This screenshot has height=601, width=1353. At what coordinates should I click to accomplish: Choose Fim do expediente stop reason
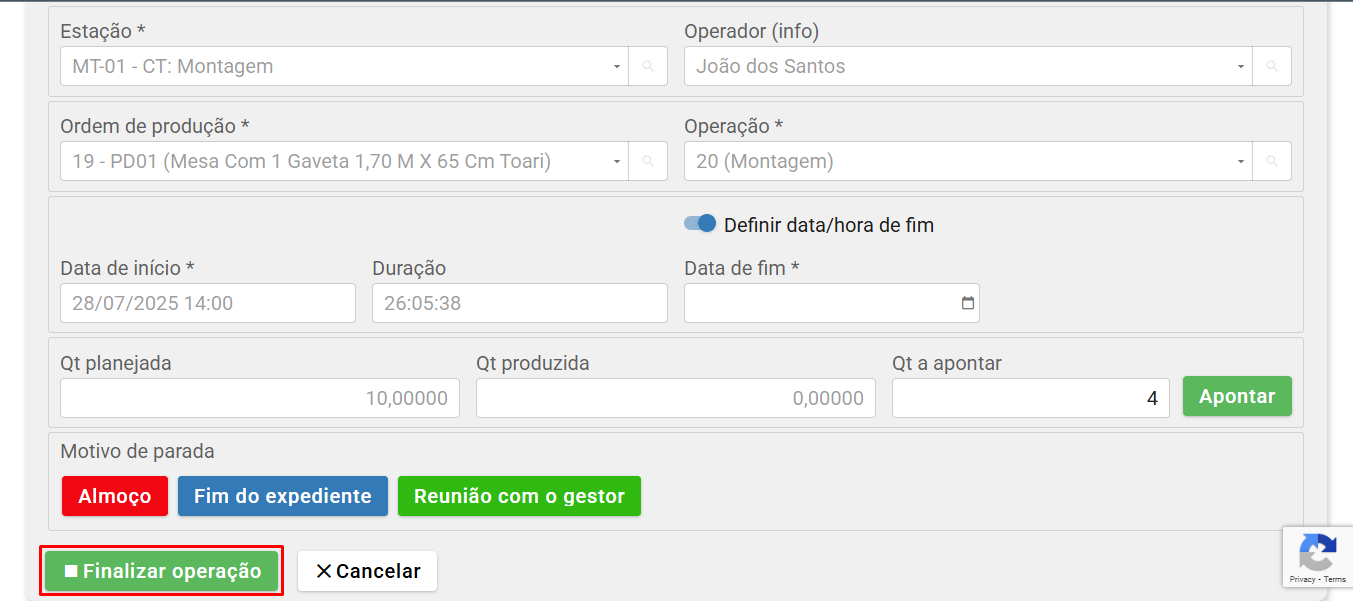coord(282,496)
